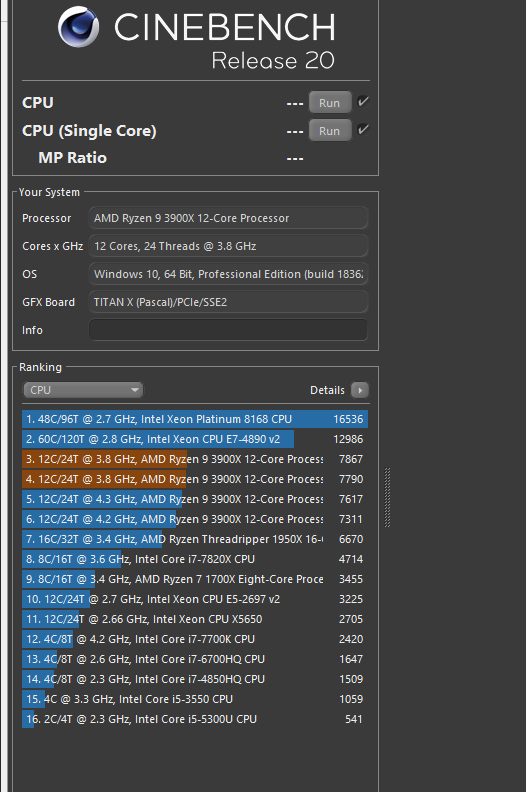
Task: Click the score 12986 value
Action: point(348,439)
